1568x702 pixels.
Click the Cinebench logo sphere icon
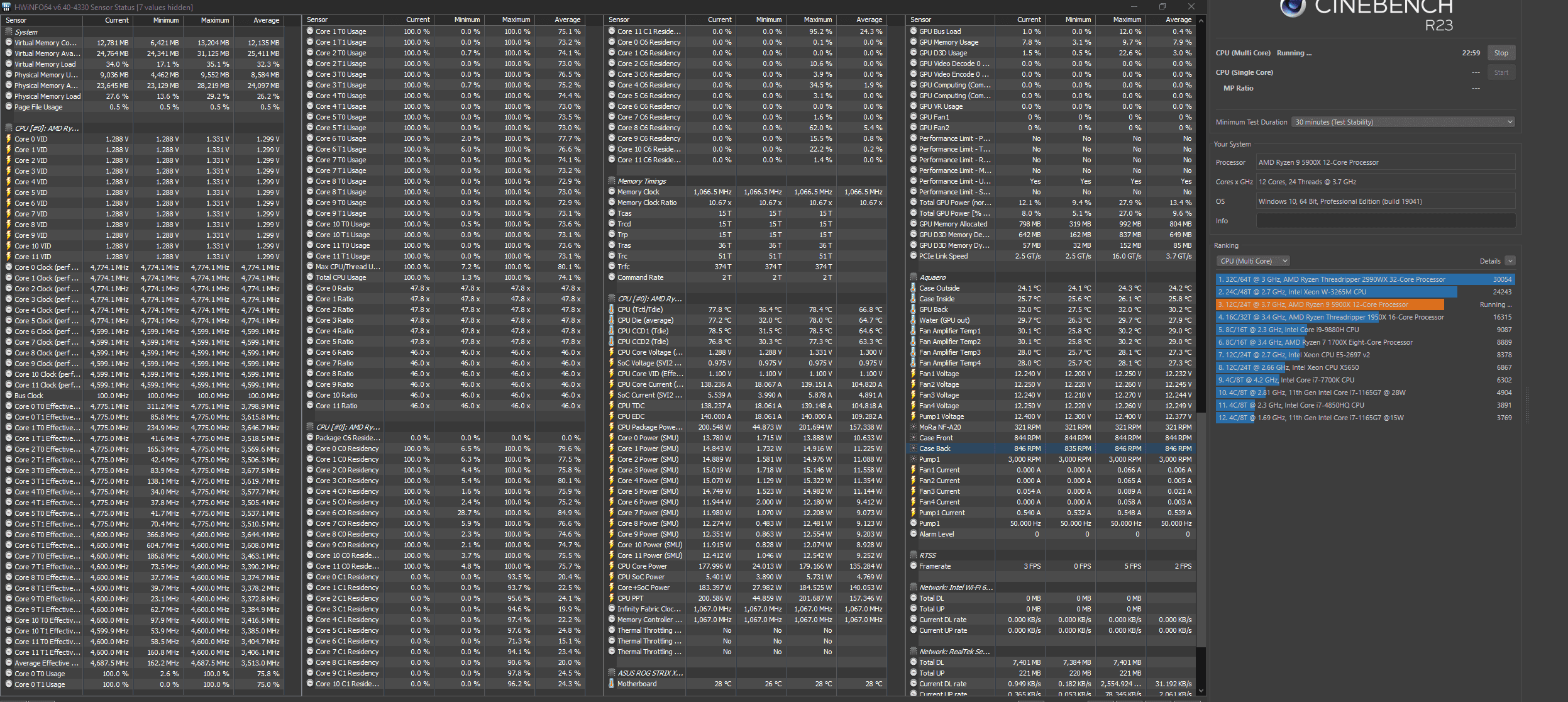(1293, 7)
